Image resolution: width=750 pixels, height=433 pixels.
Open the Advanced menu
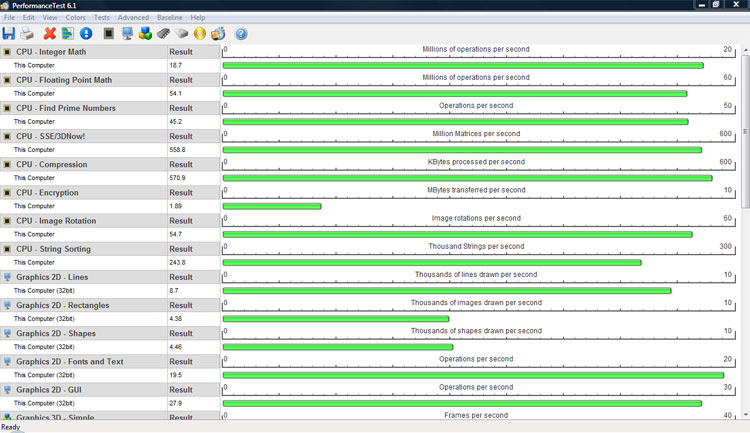click(x=133, y=17)
